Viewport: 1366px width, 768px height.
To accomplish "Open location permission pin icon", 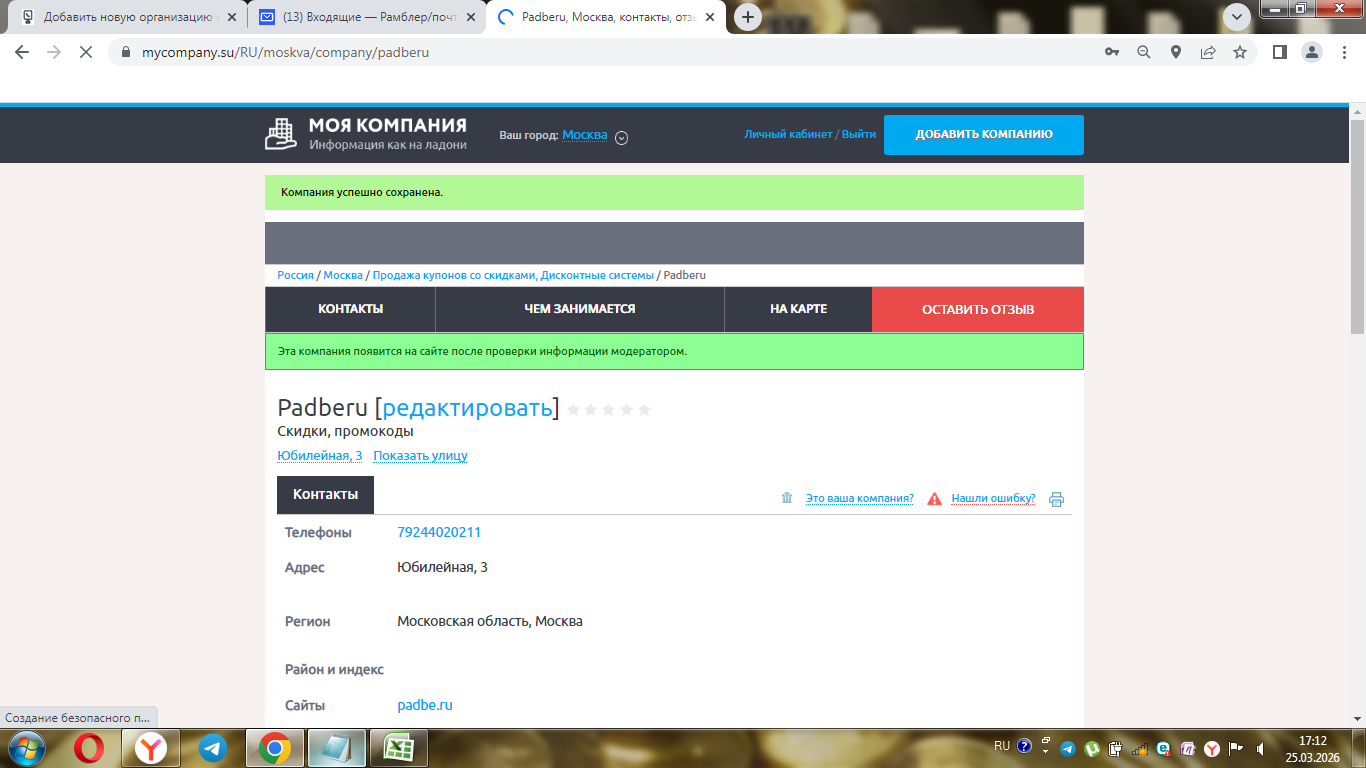I will point(1176,52).
